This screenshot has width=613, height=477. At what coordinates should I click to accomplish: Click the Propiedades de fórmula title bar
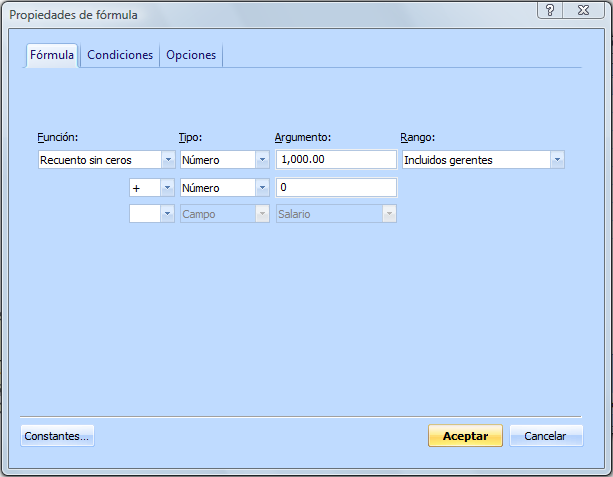tap(250, 14)
